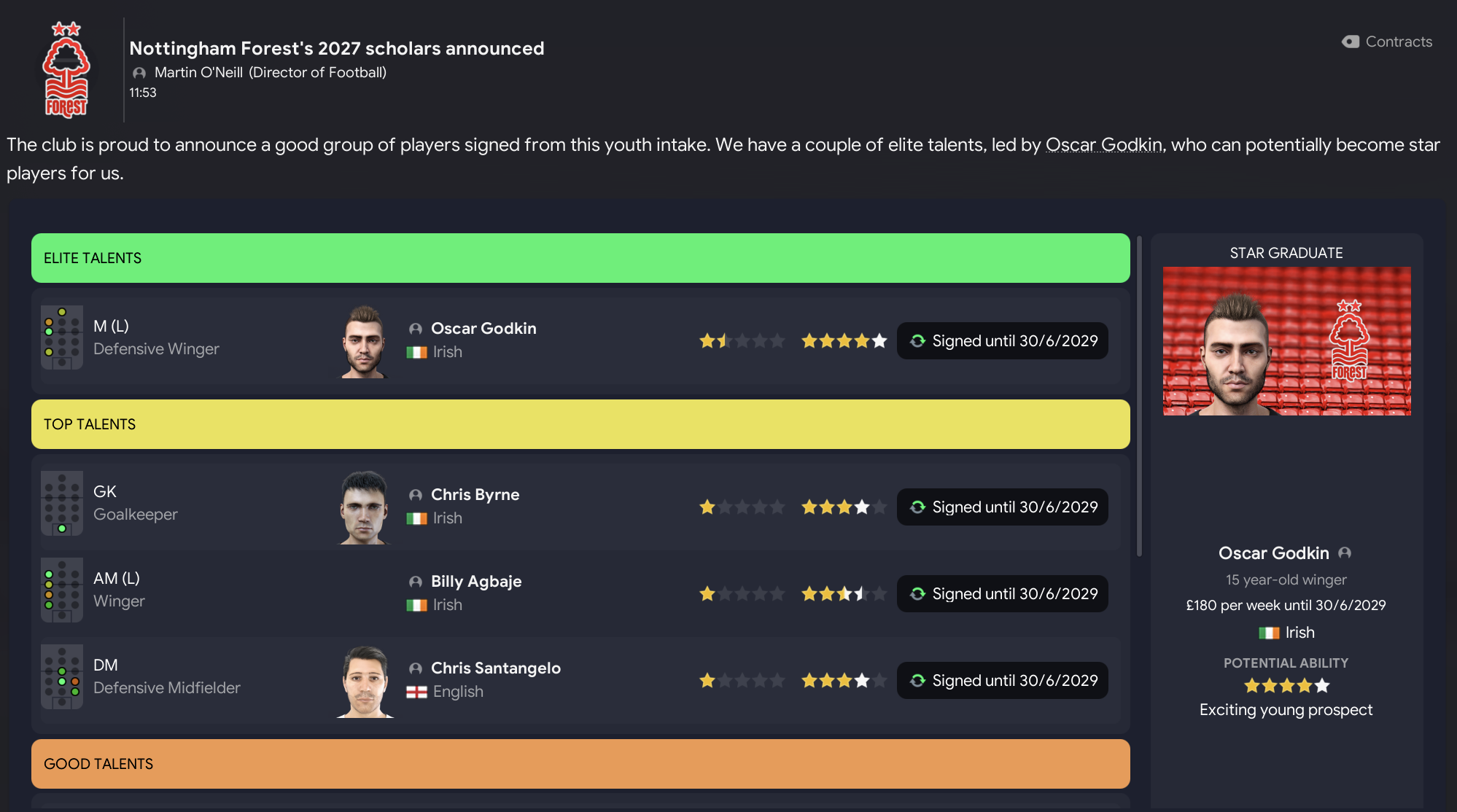Expand the Good Talents section header
Viewport: 1457px width, 812px height.
[x=580, y=764]
